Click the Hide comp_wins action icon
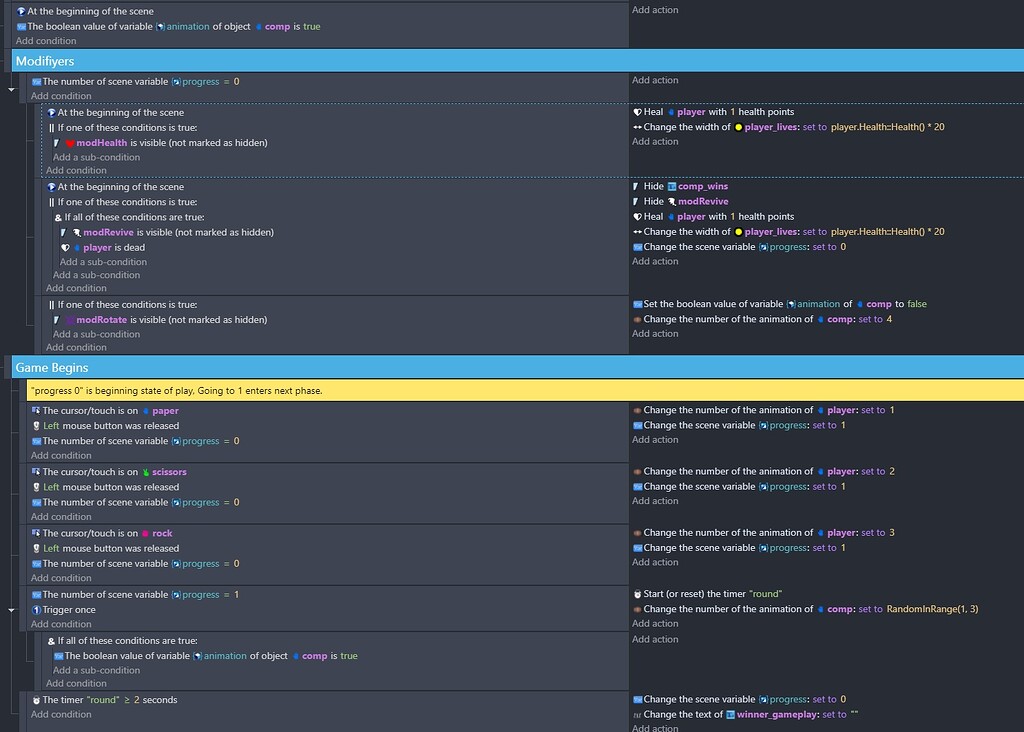The height and width of the screenshot is (732, 1024). (x=636, y=186)
